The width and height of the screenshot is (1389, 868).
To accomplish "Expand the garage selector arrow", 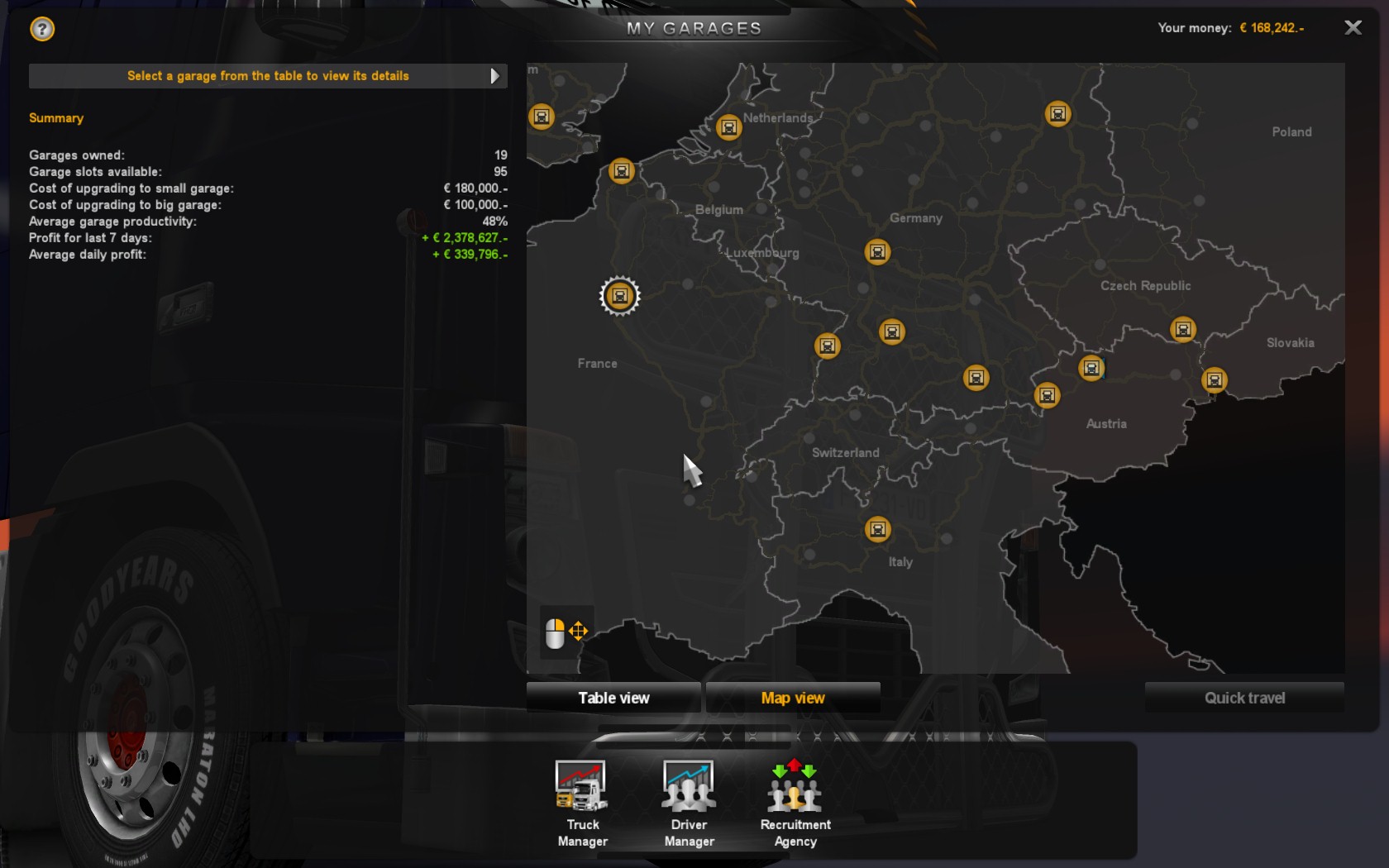I will [x=494, y=76].
